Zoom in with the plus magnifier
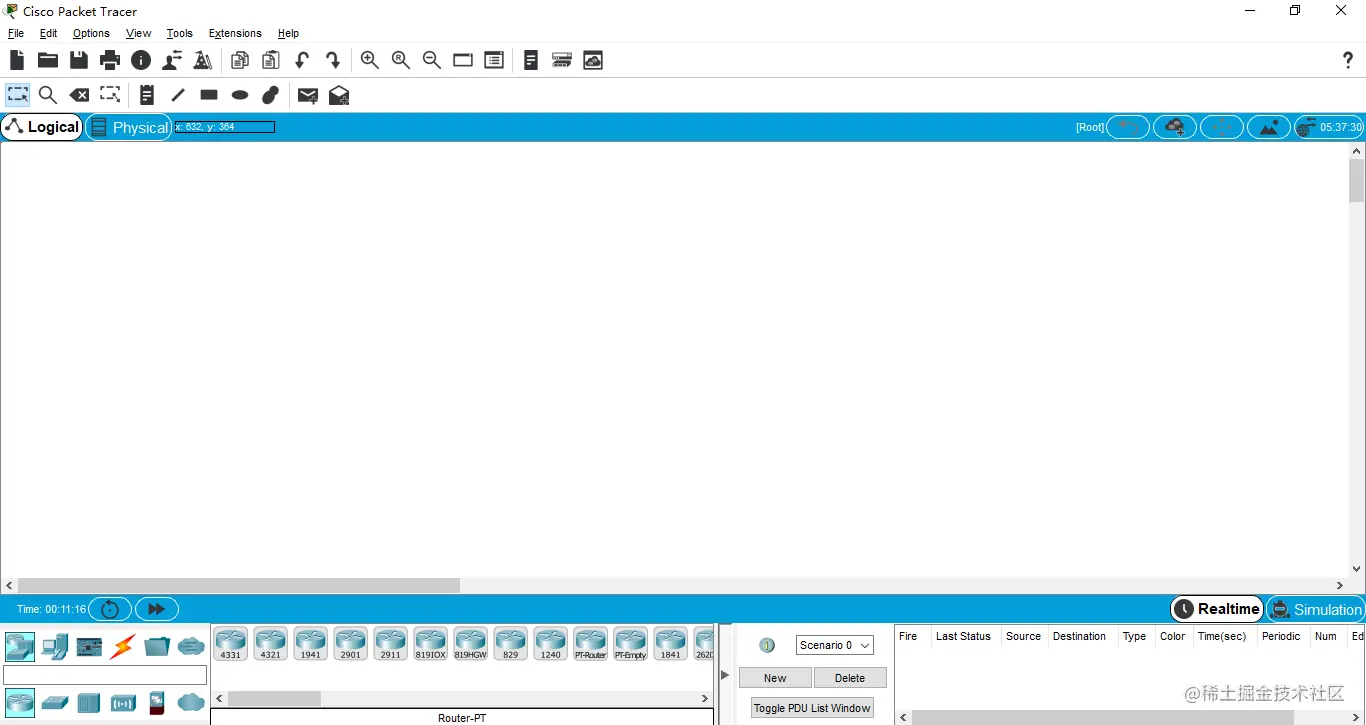The width and height of the screenshot is (1366, 725). point(370,60)
